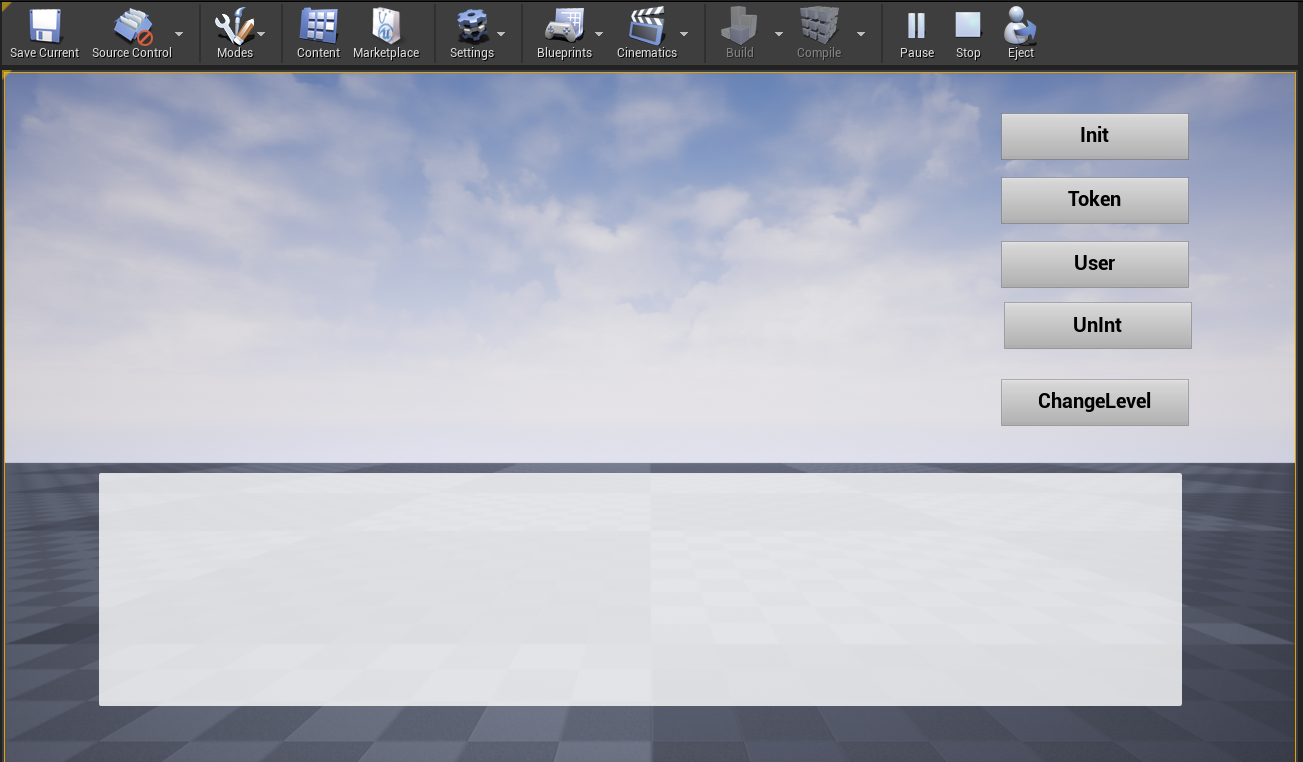This screenshot has height=762, width=1303.
Task: Expand the Cinematics dropdown arrow
Action: [685, 34]
